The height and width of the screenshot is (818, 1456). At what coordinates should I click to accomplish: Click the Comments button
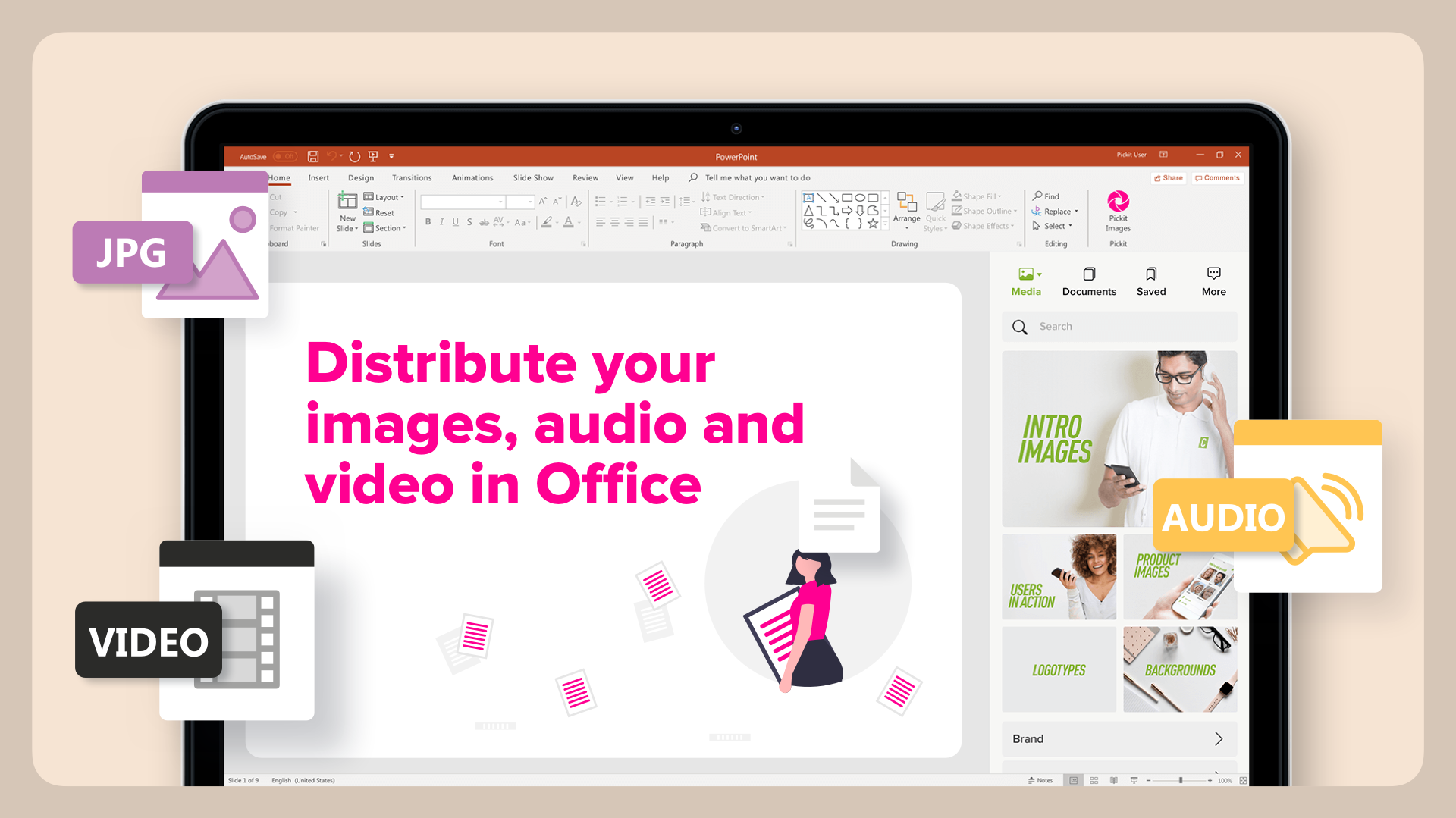1217,178
